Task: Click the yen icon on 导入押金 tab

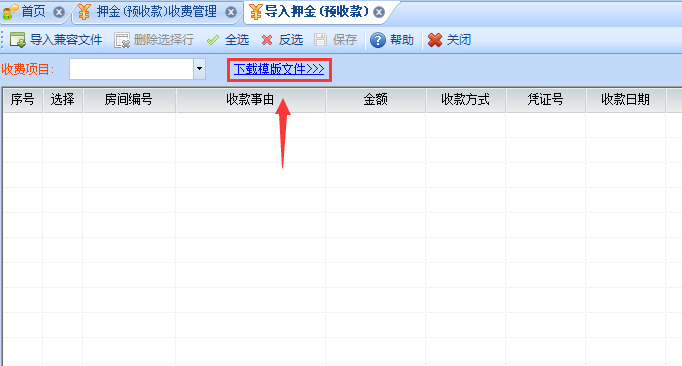Action: (x=255, y=12)
